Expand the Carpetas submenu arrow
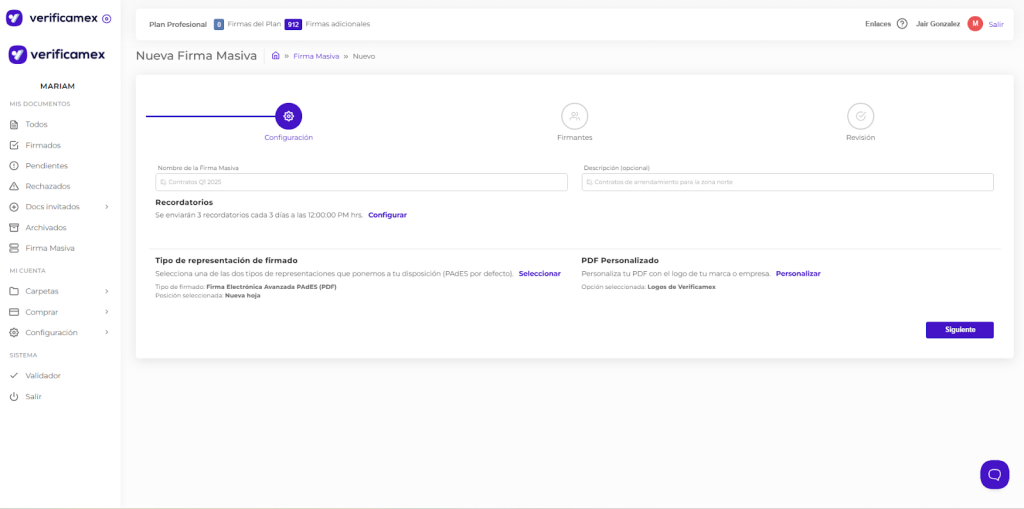1024x509 pixels. pos(106,291)
